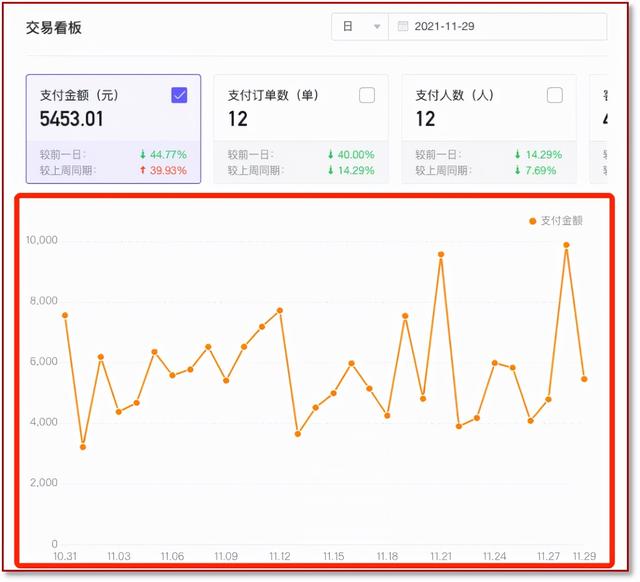Click the first data point on 10.31
The width and height of the screenshot is (640, 582).
coord(65,315)
